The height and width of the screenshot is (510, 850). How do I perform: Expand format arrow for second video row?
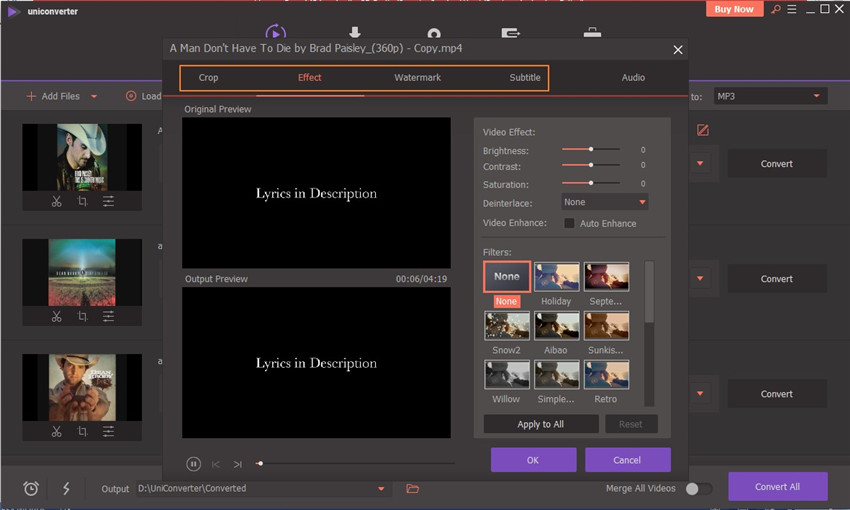click(x=700, y=279)
